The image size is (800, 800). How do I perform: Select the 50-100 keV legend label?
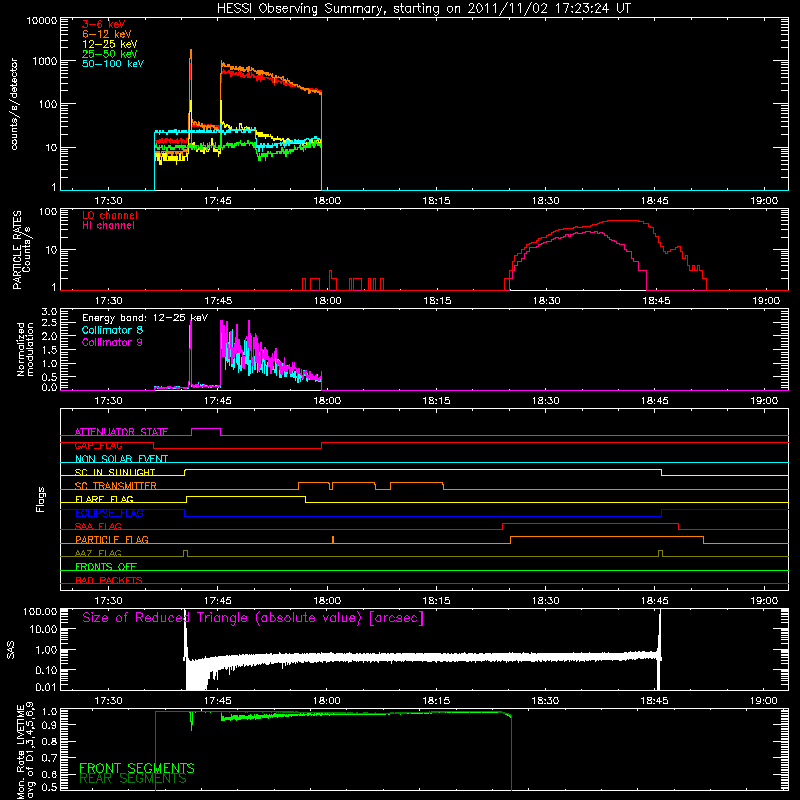113,64
